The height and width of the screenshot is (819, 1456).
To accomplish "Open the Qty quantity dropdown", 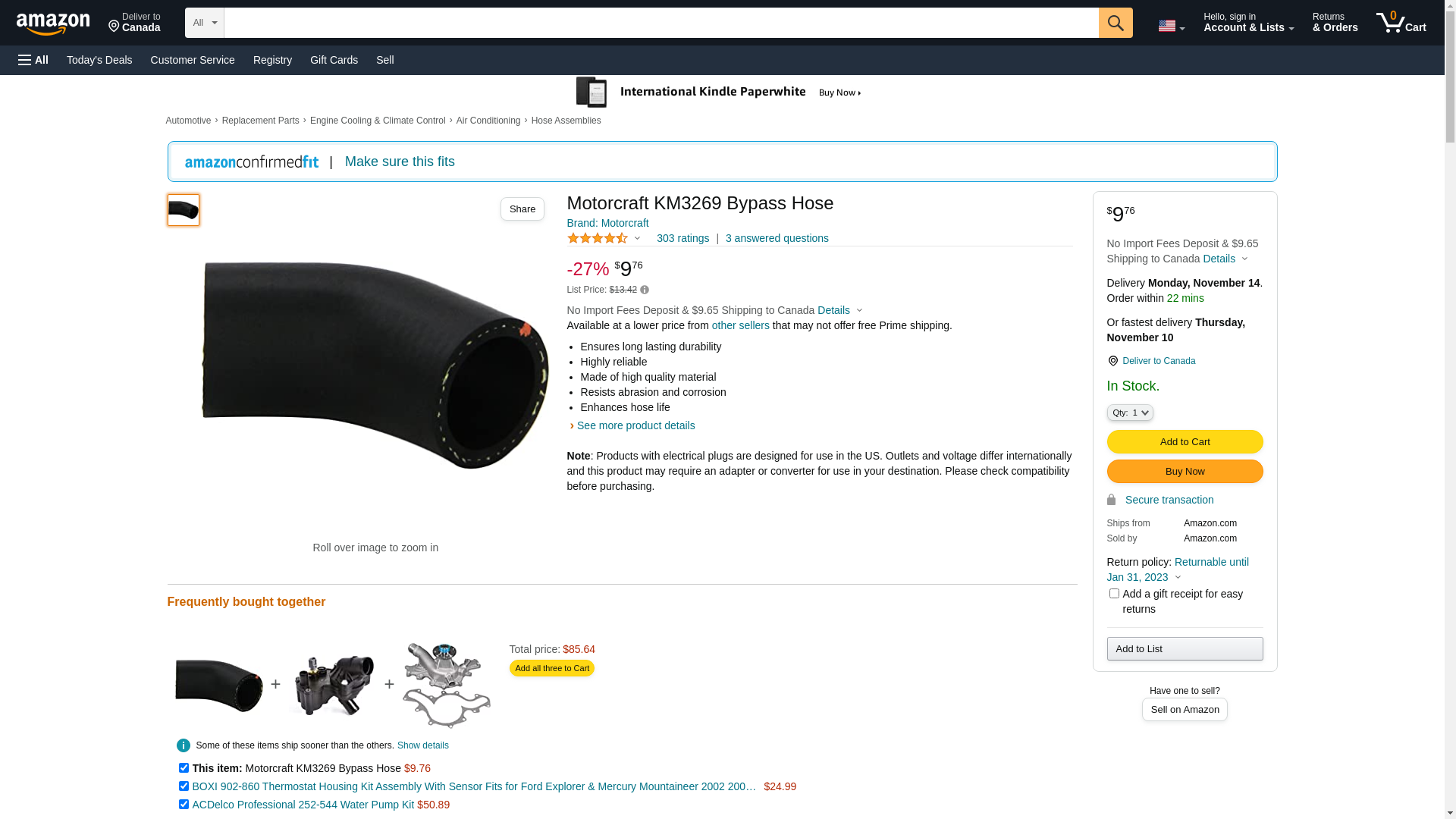I will coord(1130,413).
